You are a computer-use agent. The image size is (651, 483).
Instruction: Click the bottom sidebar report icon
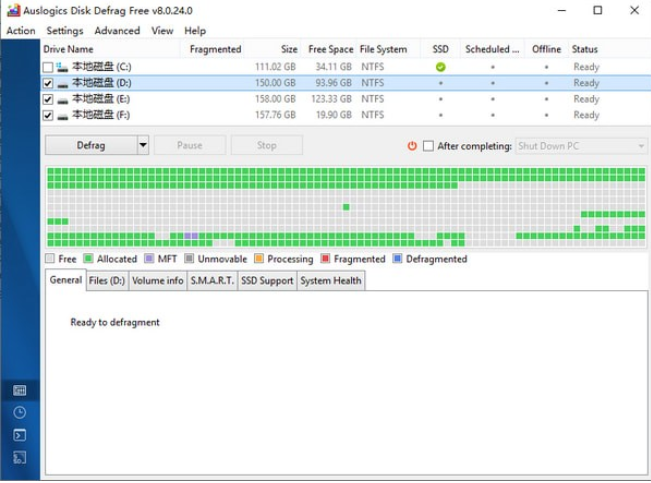click(x=20, y=457)
